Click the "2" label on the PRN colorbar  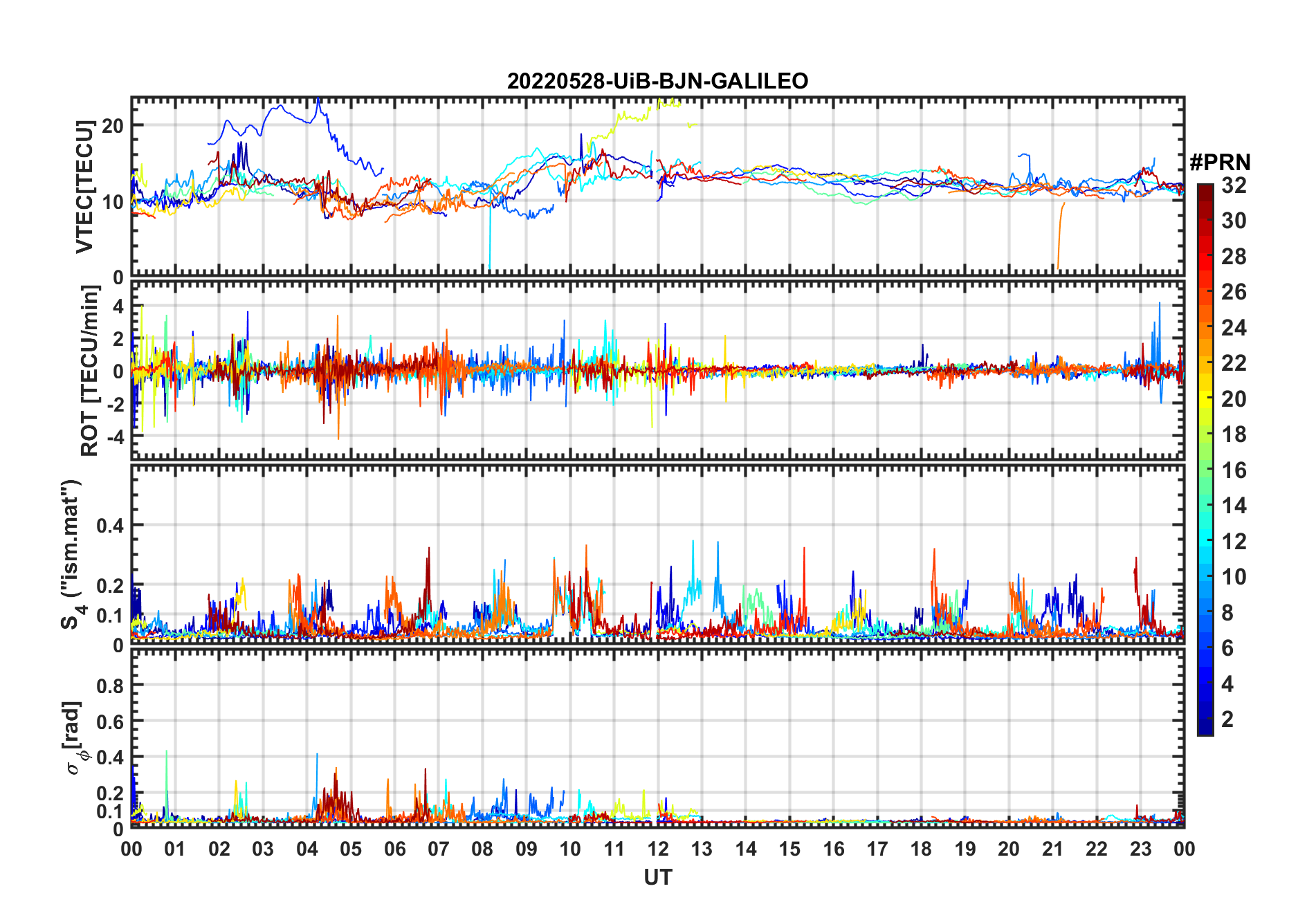[x=1228, y=719]
